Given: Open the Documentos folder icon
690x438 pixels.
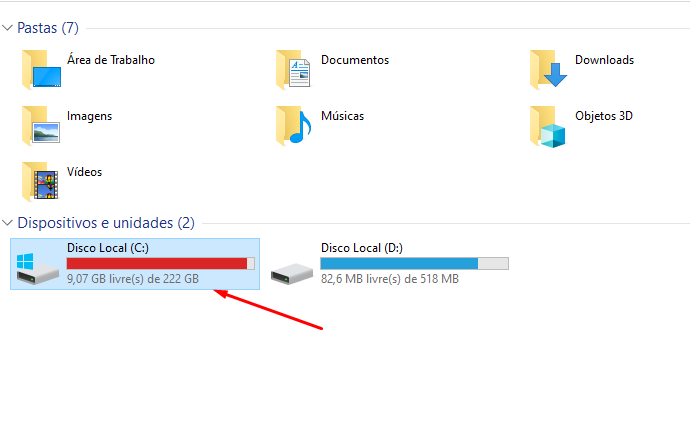Looking at the screenshot, I should (293, 70).
